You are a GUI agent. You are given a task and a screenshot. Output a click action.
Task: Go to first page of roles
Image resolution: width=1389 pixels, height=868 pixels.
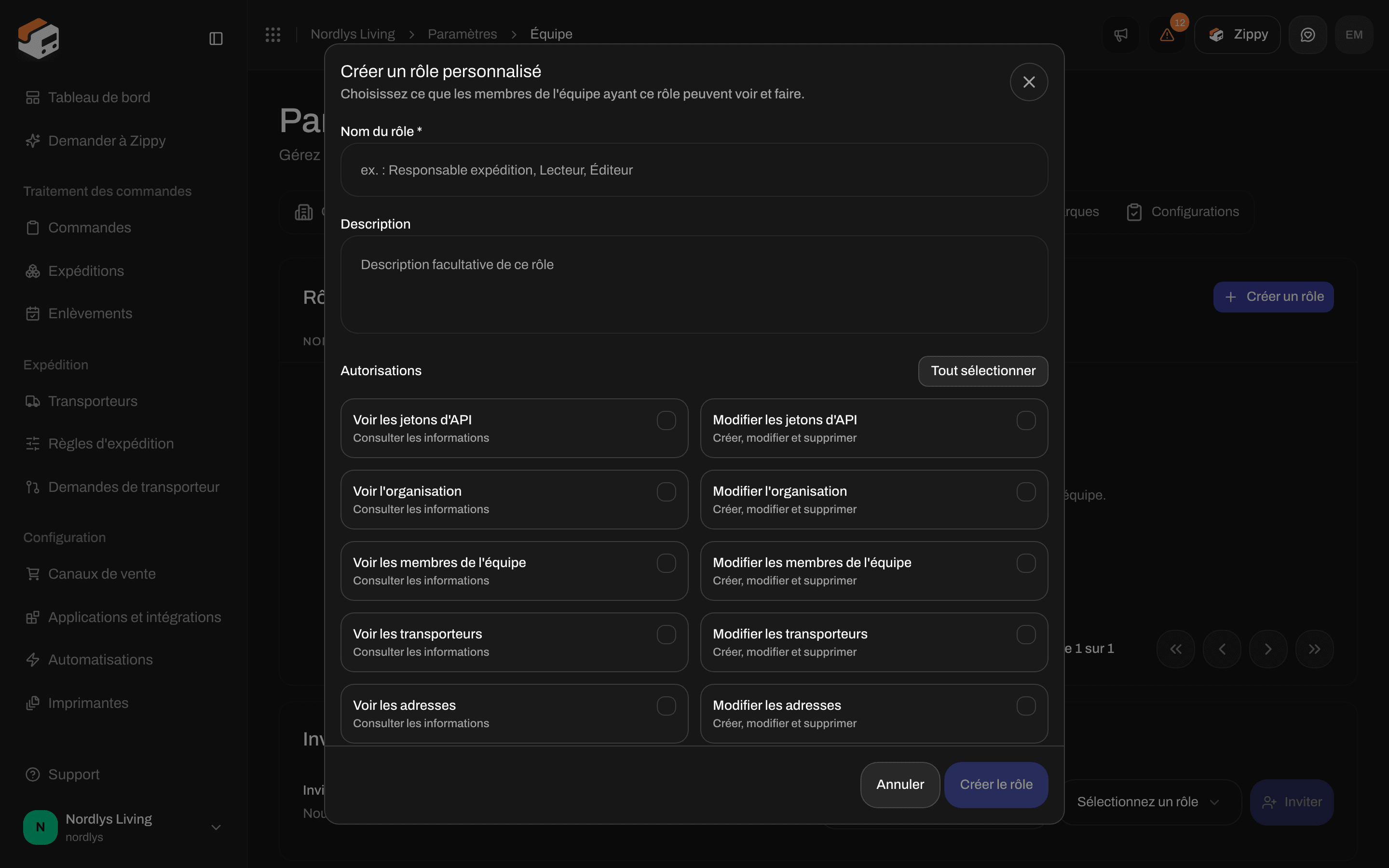click(1175, 649)
